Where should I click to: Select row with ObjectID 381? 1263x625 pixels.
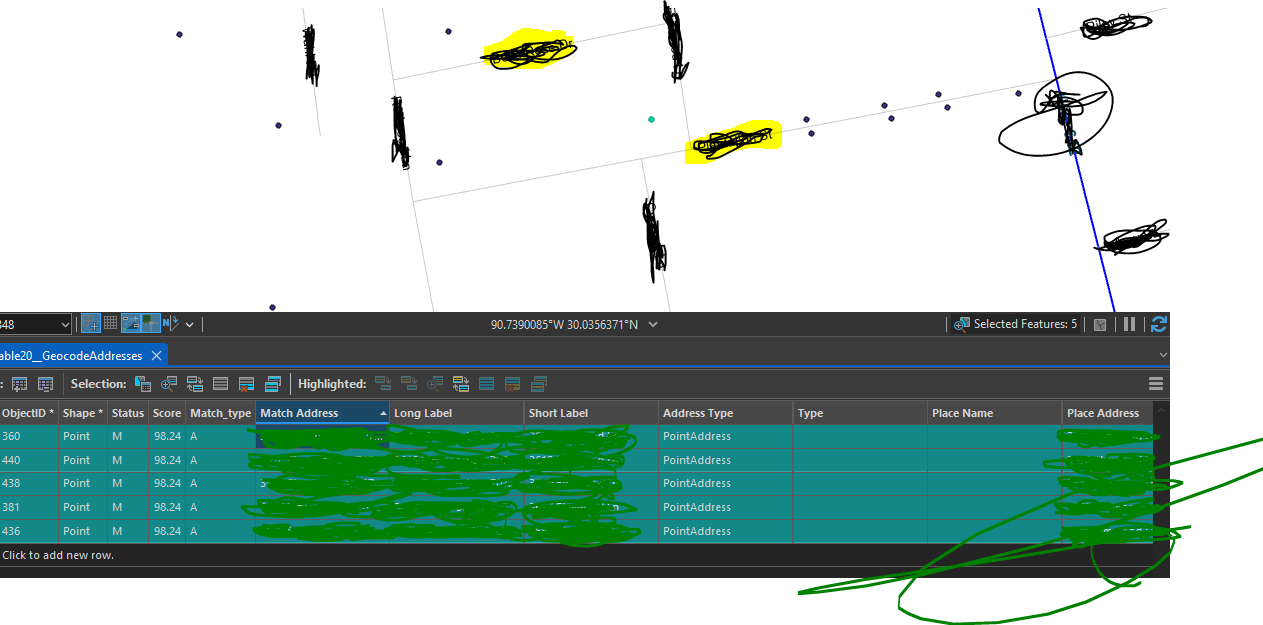point(576,507)
